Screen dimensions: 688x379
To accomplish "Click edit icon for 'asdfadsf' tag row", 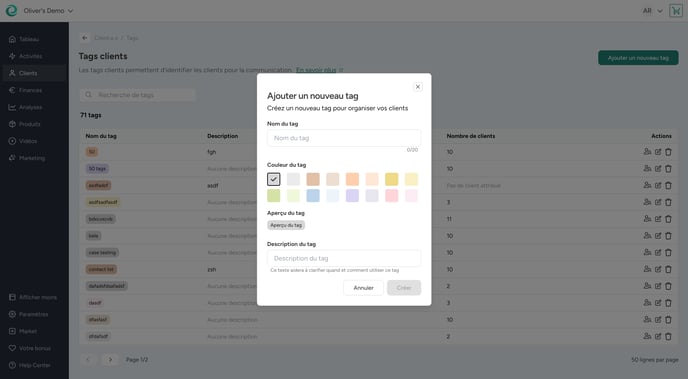I will pos(658,186).
